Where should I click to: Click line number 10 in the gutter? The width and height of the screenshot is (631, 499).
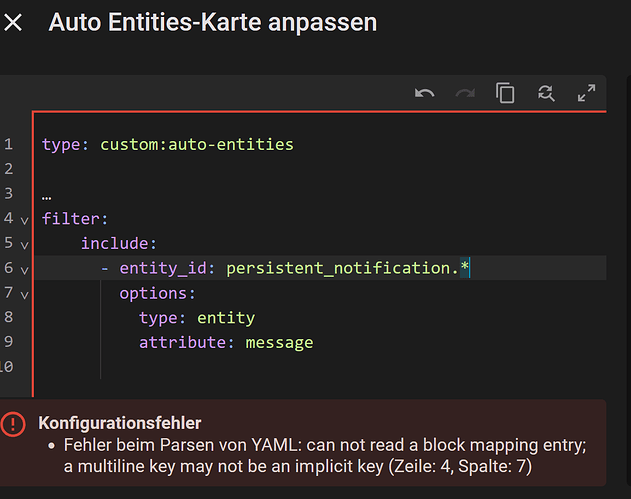click(6, 366)
